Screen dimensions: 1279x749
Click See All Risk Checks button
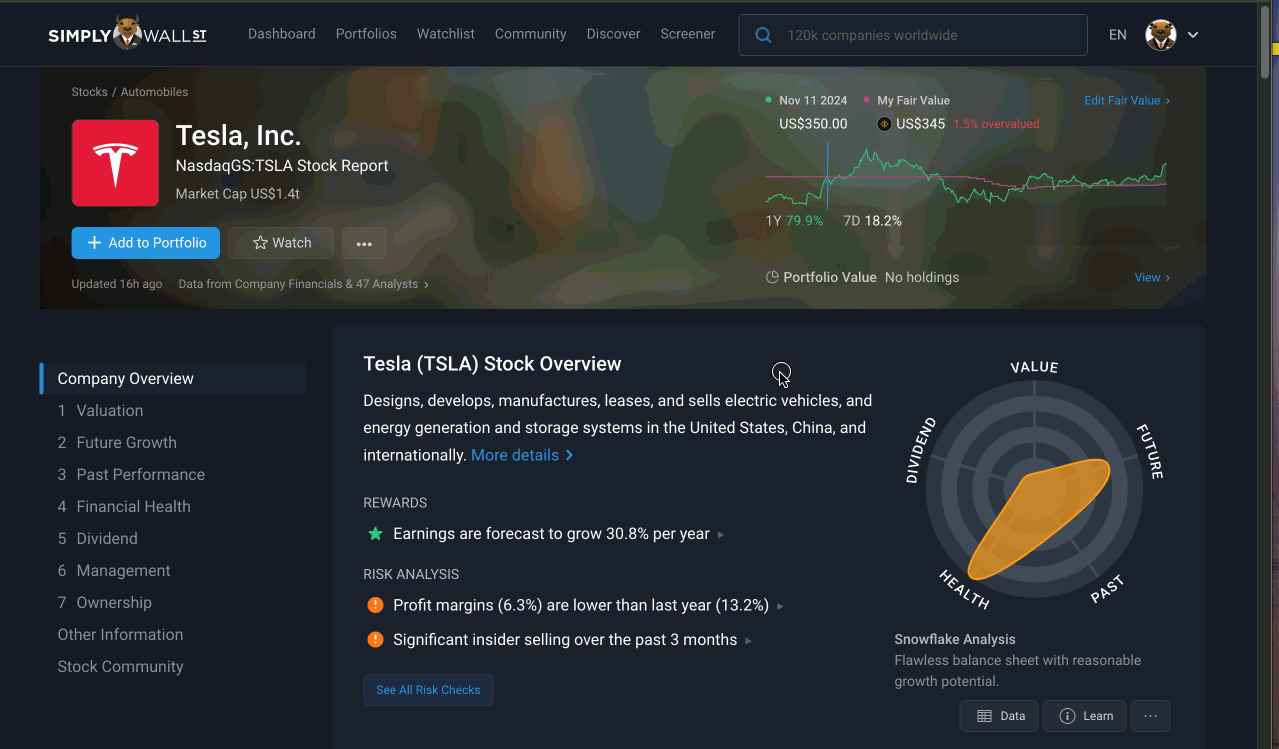(428, 690)
